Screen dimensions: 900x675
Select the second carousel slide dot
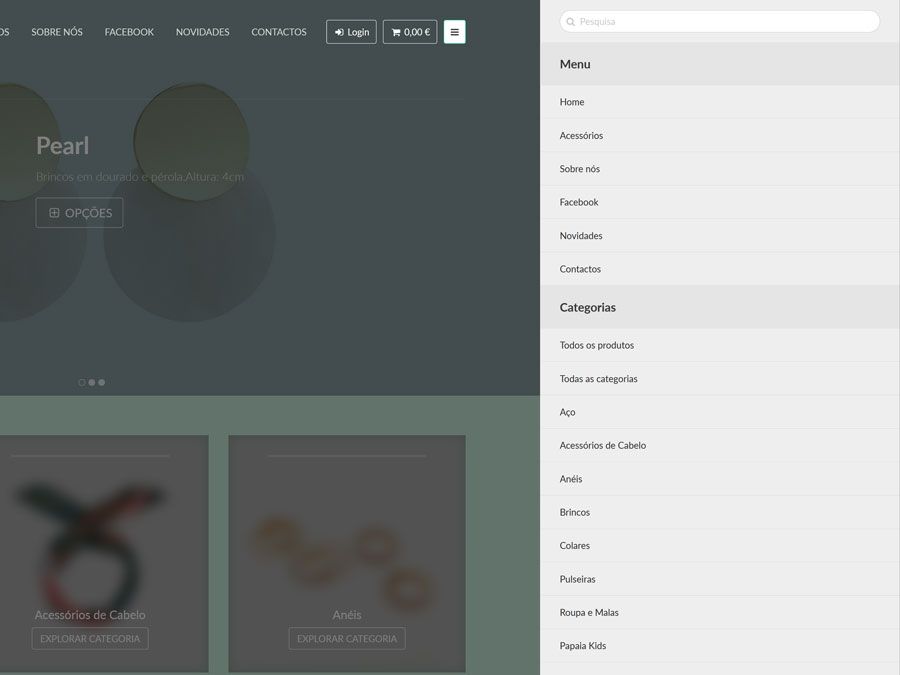[x=92, y=382]
